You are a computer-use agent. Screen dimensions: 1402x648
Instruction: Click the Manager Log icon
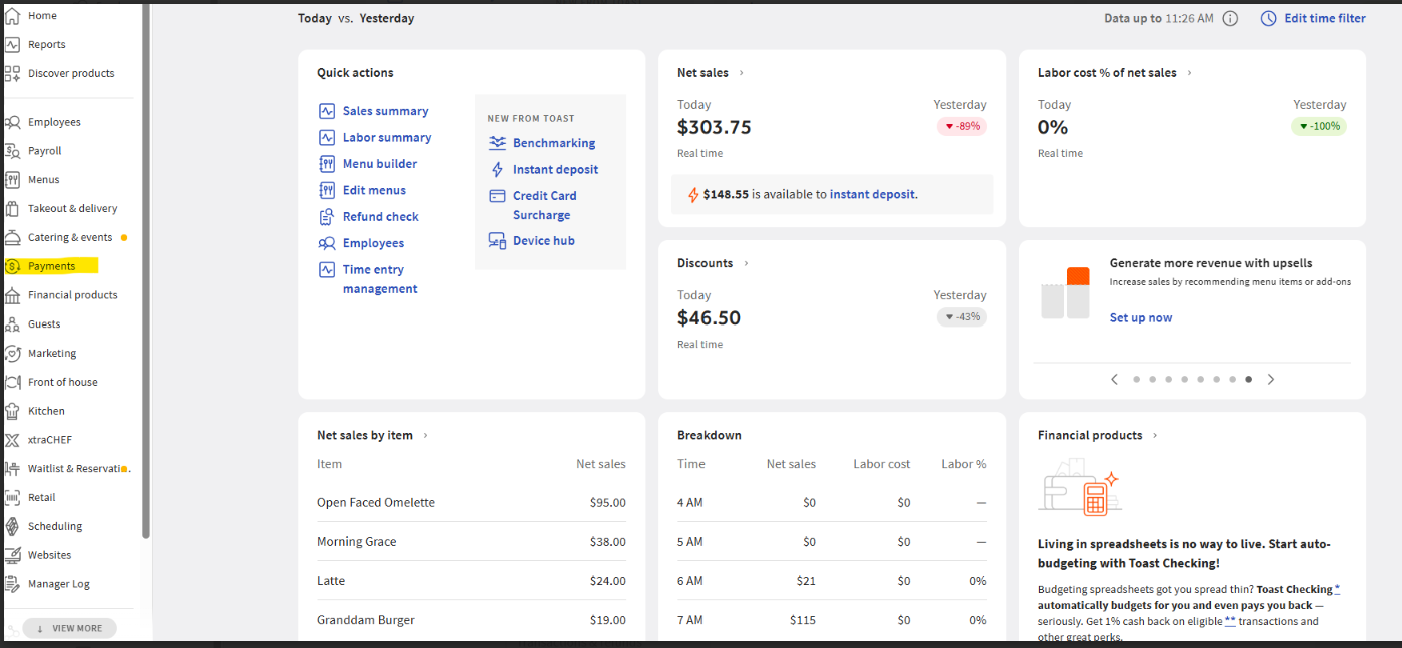click(13, 584)
